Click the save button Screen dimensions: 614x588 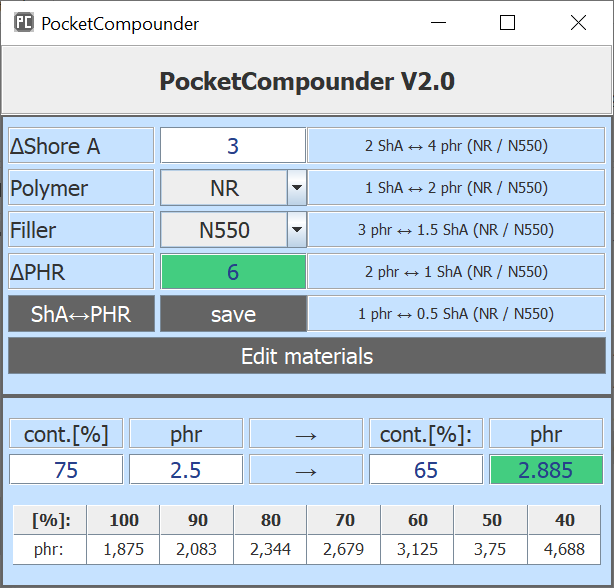tap(233, 314)
